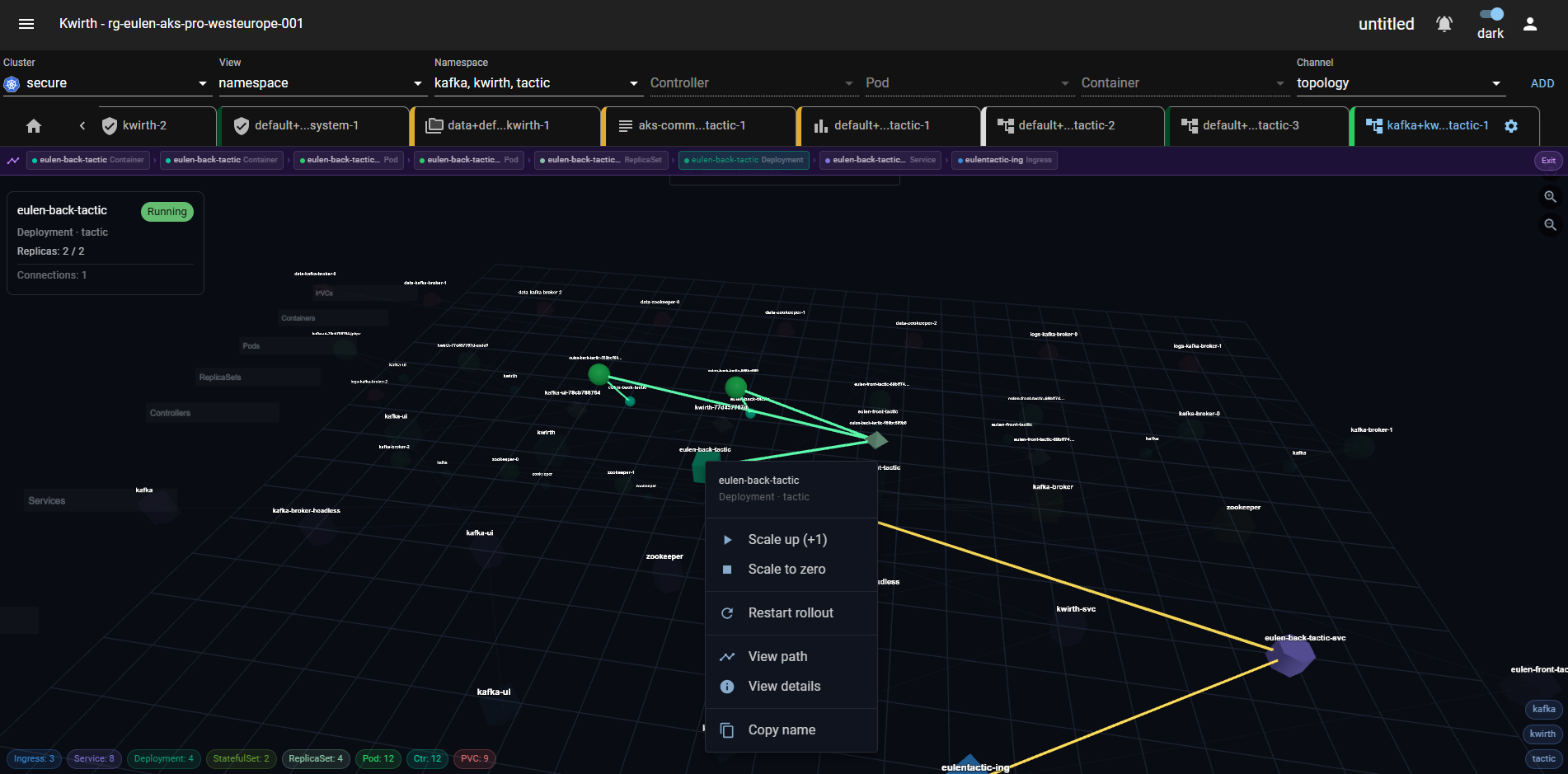The width and height of the screenshot is (1568, 774).
Task: Toggle the StatefulSet: 2 filter chip
Action: pyautogui.click(x=241, y=759)
